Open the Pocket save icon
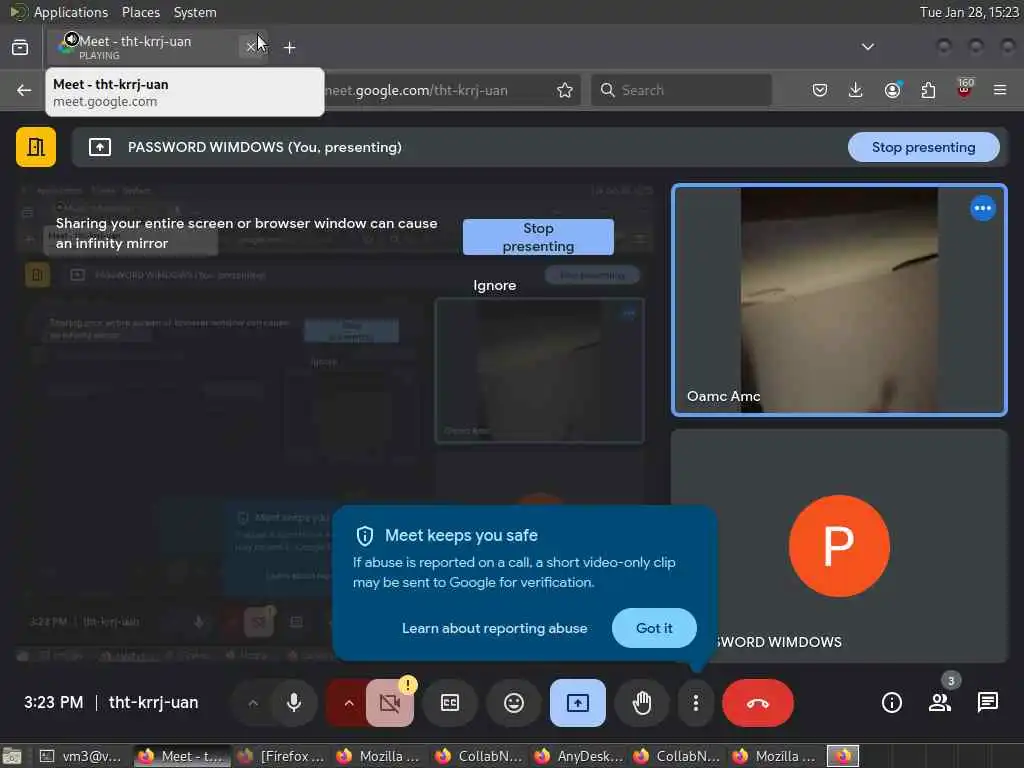 point(820,90)
